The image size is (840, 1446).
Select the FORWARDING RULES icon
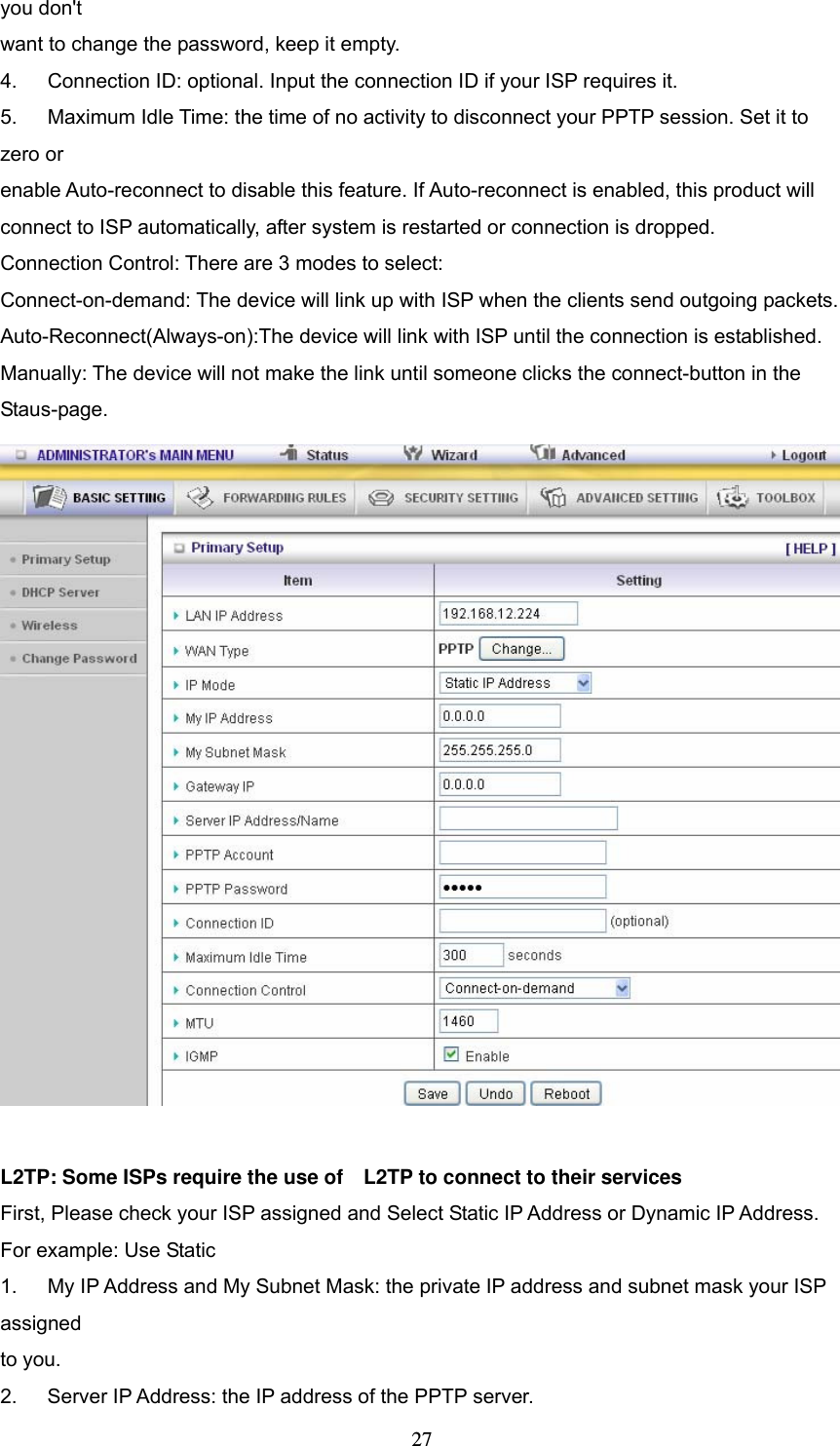click(x=200, y=497)
